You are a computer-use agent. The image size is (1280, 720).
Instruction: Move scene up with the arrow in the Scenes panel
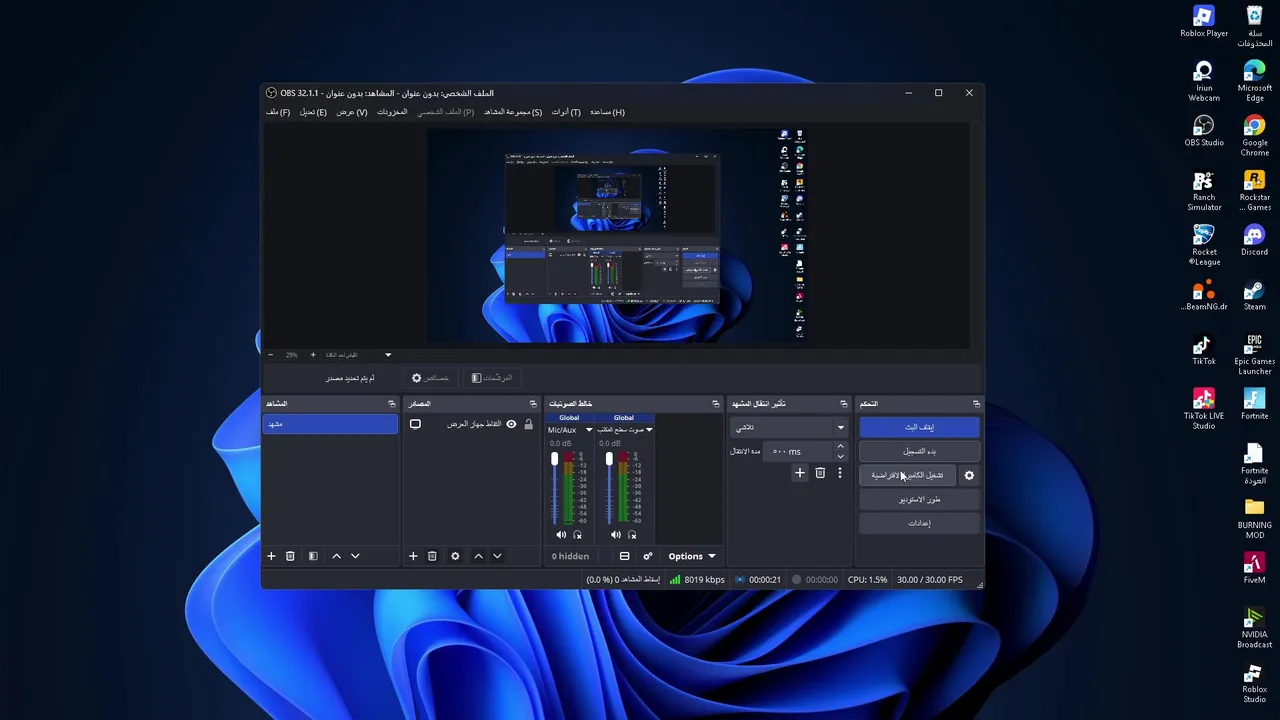pos(336,556)
